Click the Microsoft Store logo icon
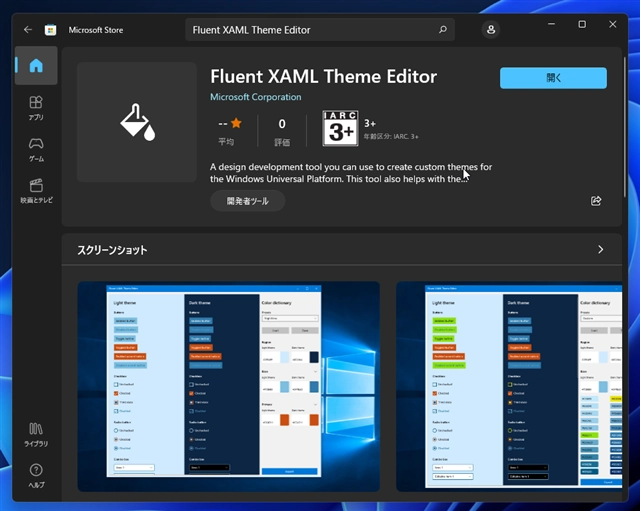This screenshot has height=511, width=640. [x=51, y=30]
